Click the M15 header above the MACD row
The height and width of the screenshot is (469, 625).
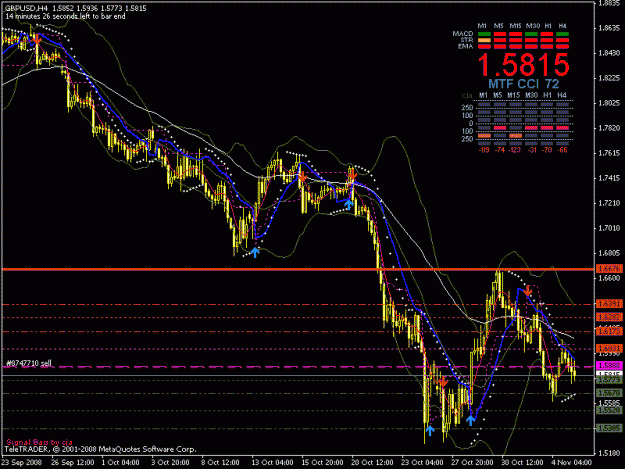click(x=515, y=26)
